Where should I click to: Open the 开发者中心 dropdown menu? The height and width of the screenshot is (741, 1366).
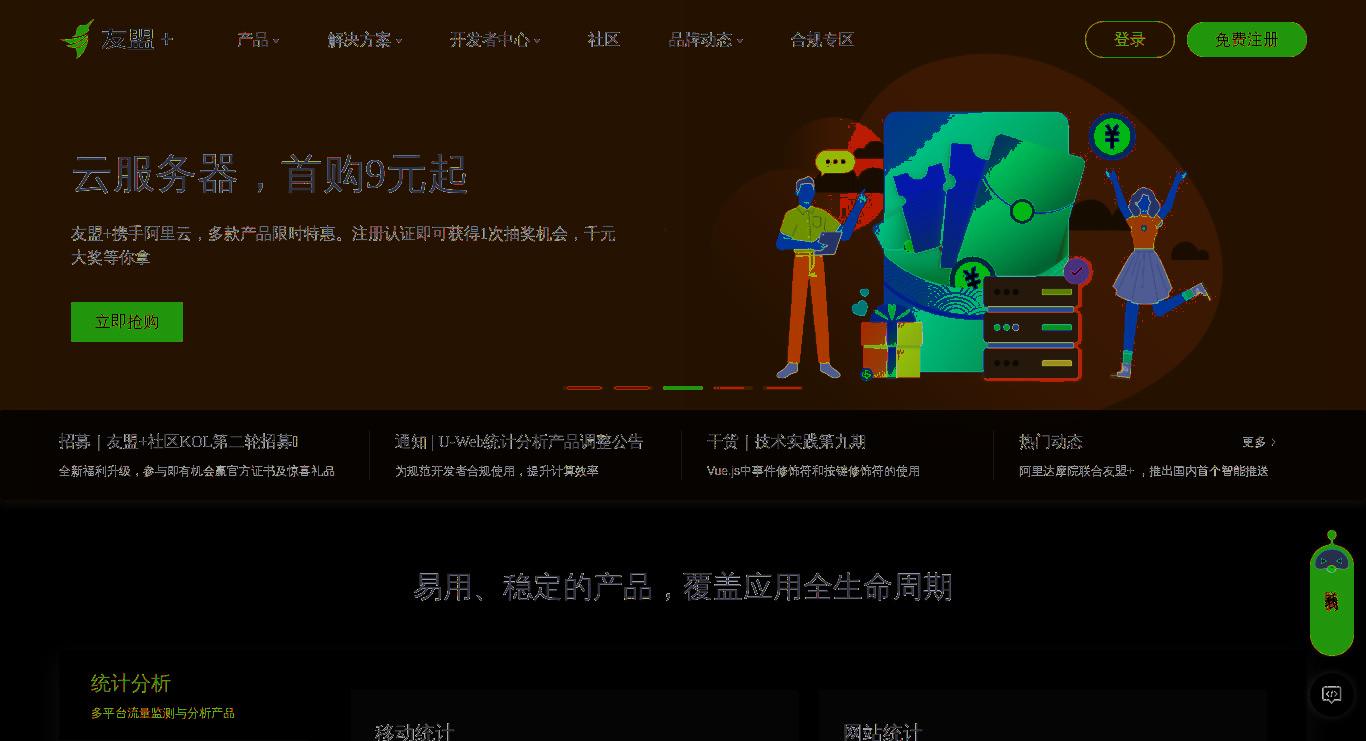(x=495, y=40)
